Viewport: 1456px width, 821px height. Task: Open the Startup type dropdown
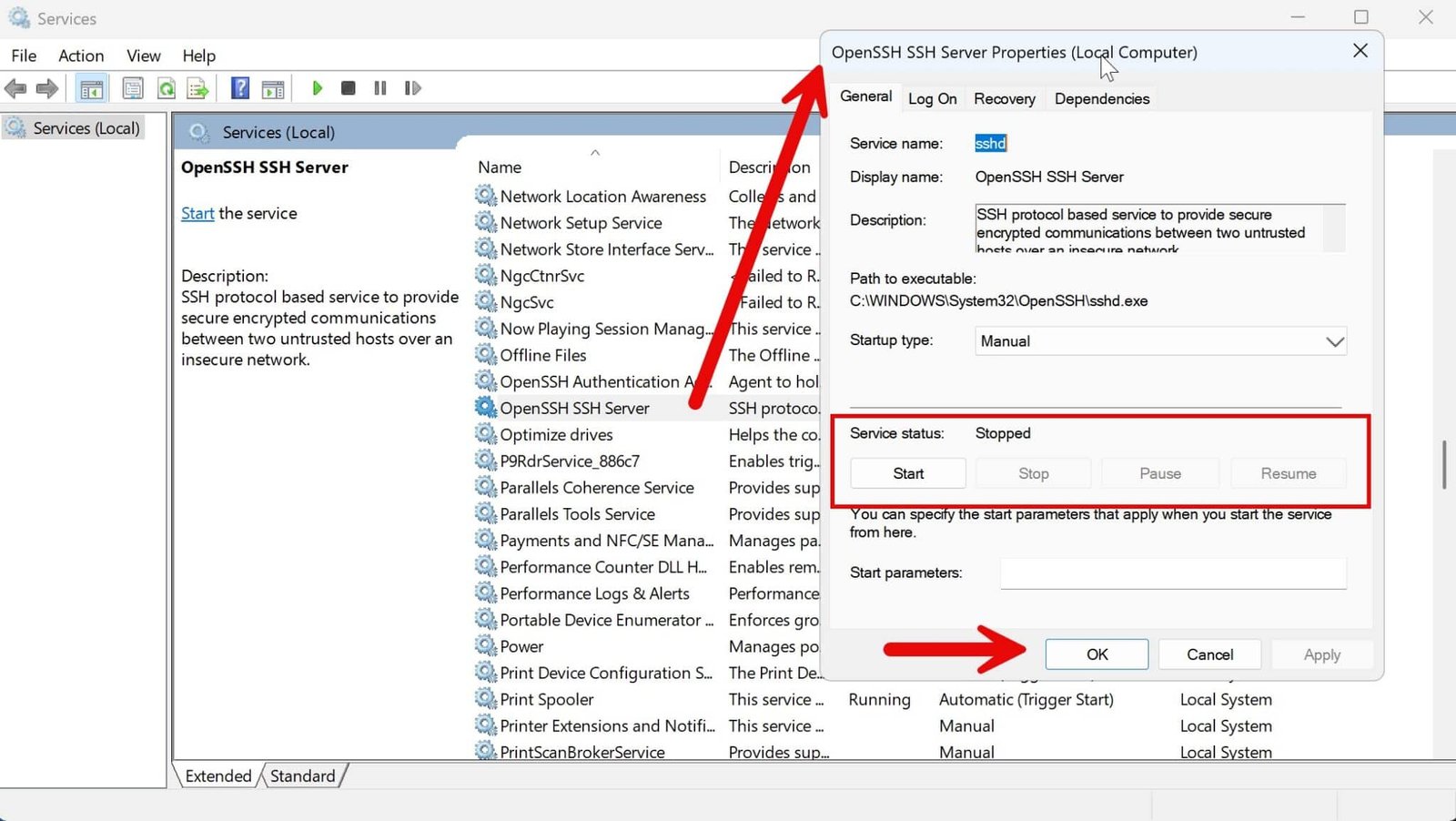tap(1335, 340)
